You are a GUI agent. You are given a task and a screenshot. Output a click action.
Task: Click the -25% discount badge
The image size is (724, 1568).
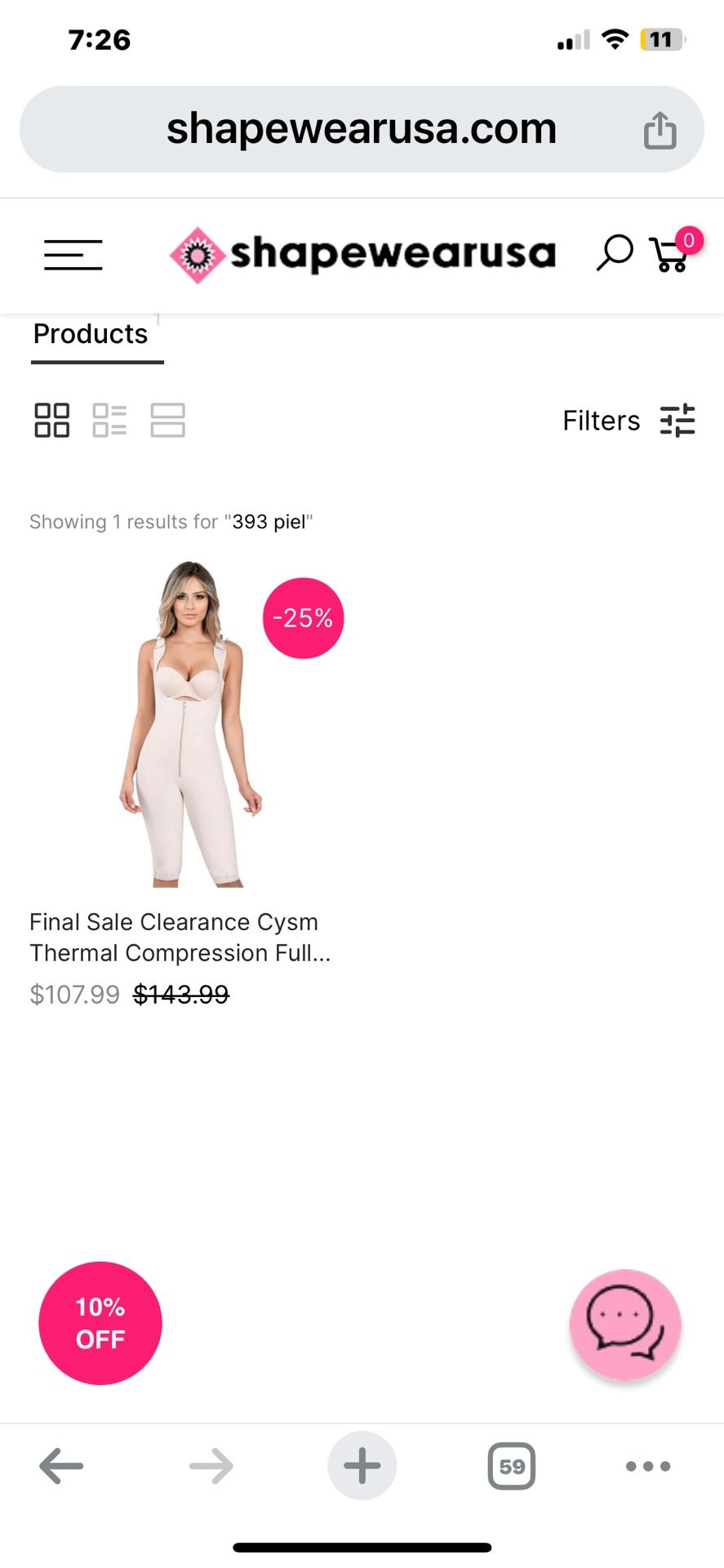301,617
